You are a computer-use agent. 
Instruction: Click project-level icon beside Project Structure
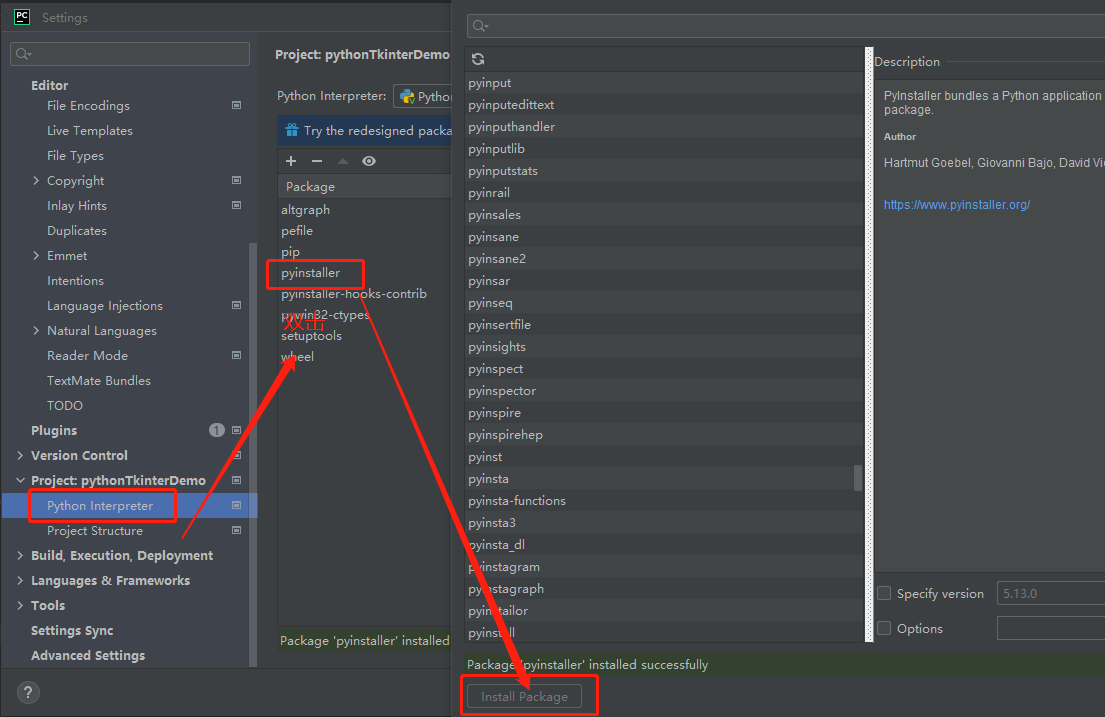(237, 530)
